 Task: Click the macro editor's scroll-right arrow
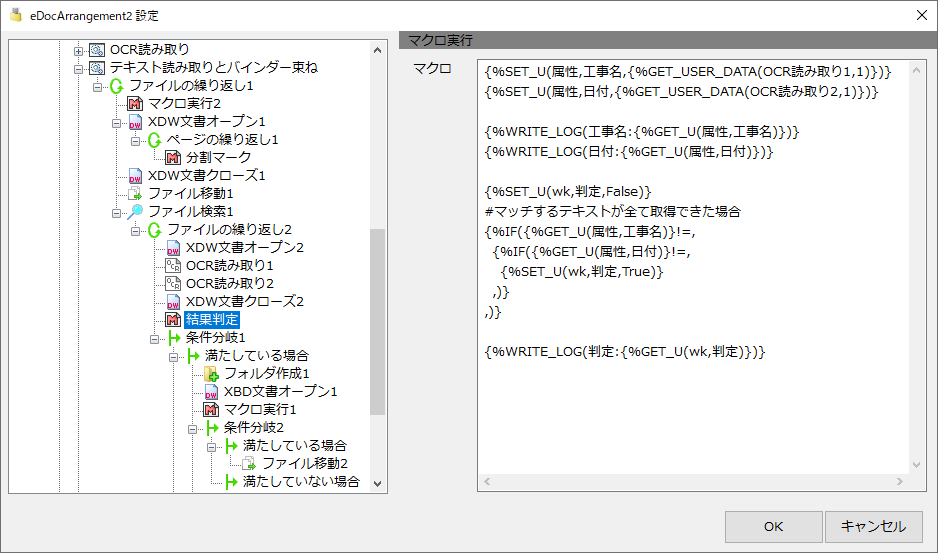click(x=900, y=482)
